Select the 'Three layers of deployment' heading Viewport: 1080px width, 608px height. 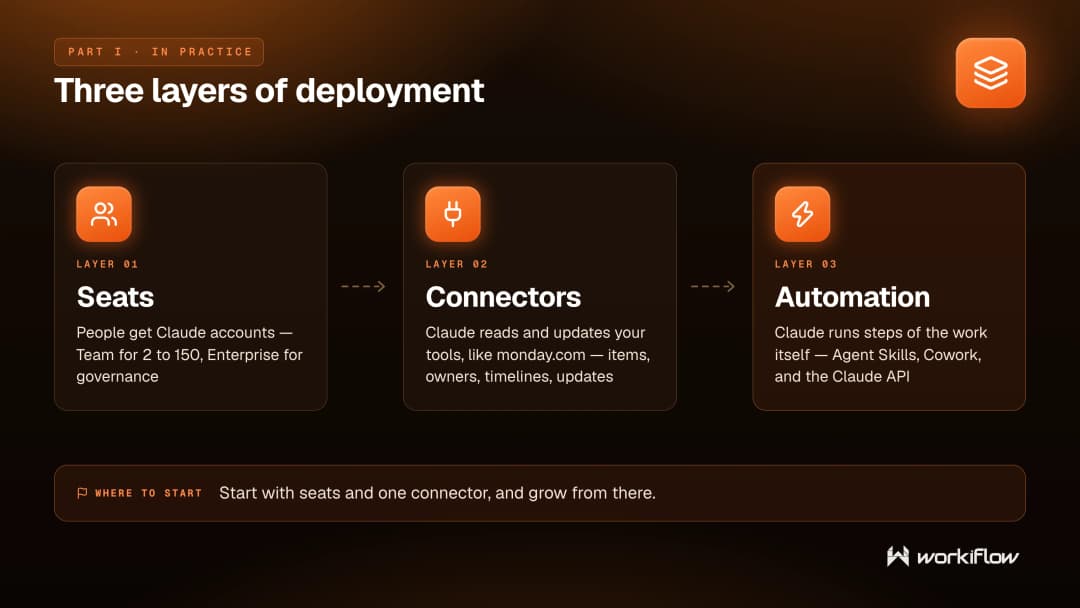pyautogui.click(x=269, y=91)
